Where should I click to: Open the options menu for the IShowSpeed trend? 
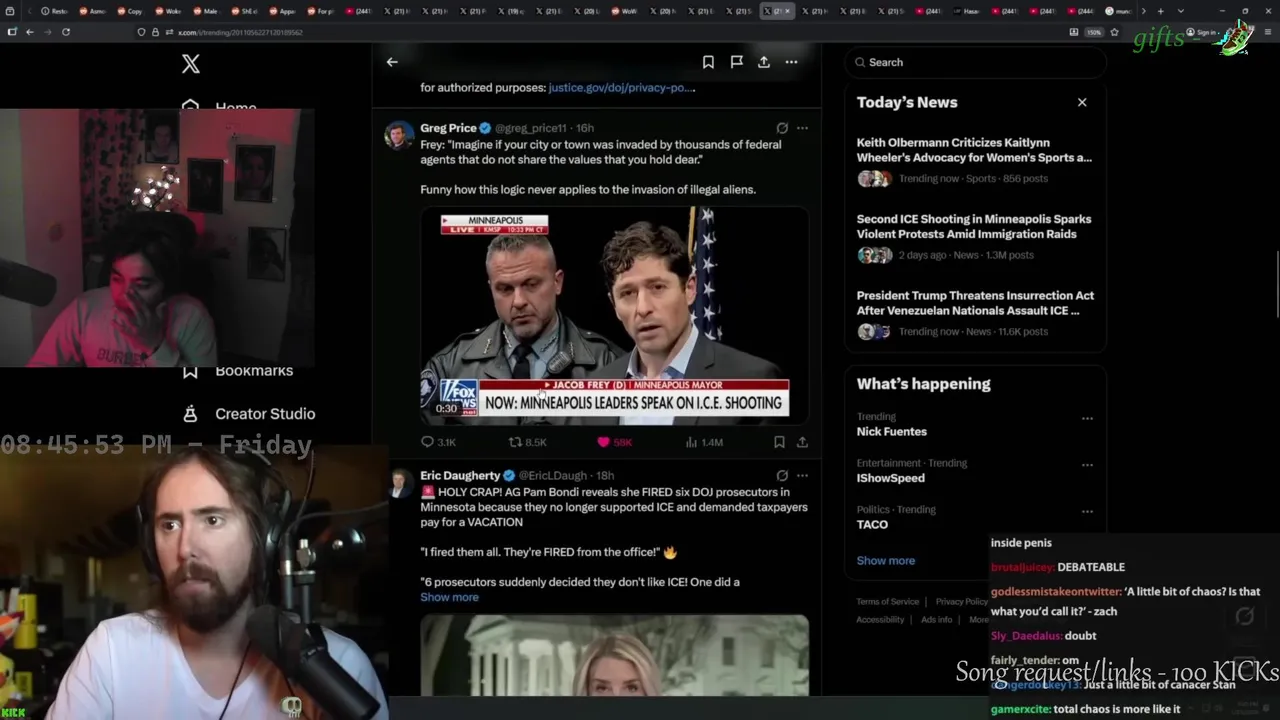(x=1087, y=465)
